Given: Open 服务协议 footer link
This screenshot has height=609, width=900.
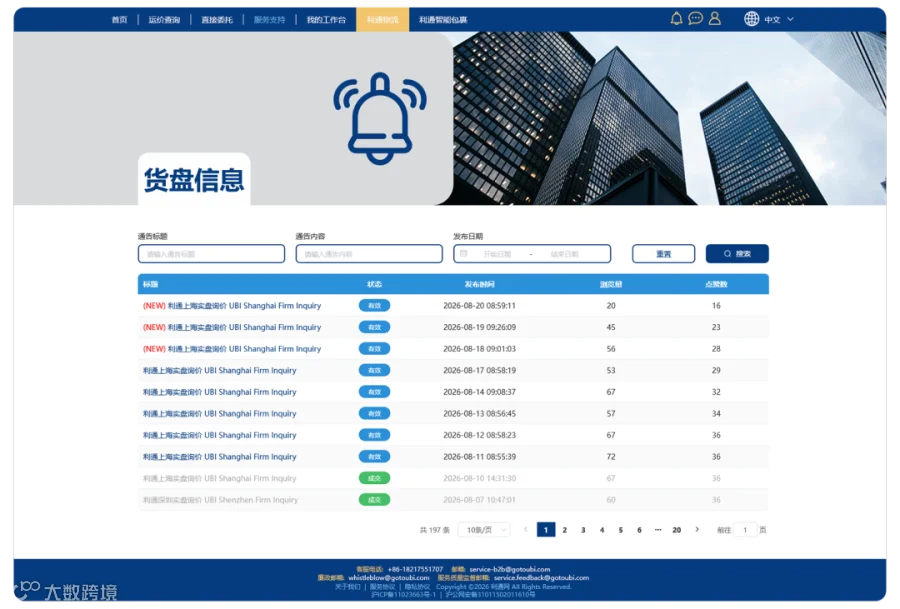Looking at the screenshot, I should tap(382, 587).
